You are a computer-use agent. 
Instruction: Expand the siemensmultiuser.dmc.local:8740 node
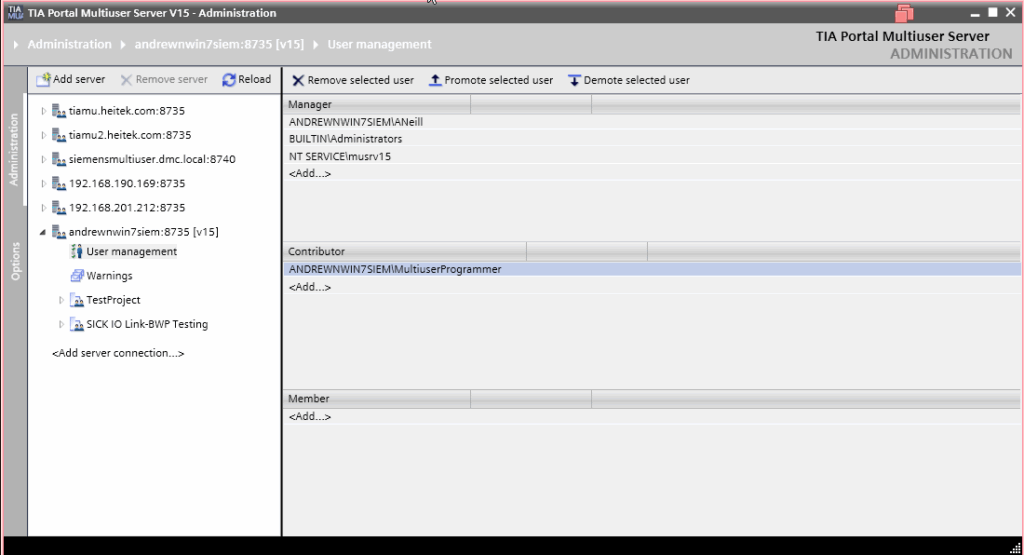coord(44,159)
